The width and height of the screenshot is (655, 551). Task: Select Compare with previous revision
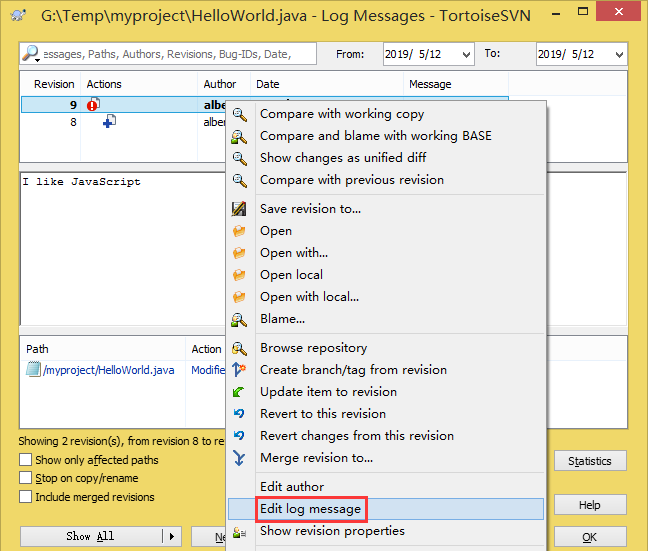(x=352, y=180)
